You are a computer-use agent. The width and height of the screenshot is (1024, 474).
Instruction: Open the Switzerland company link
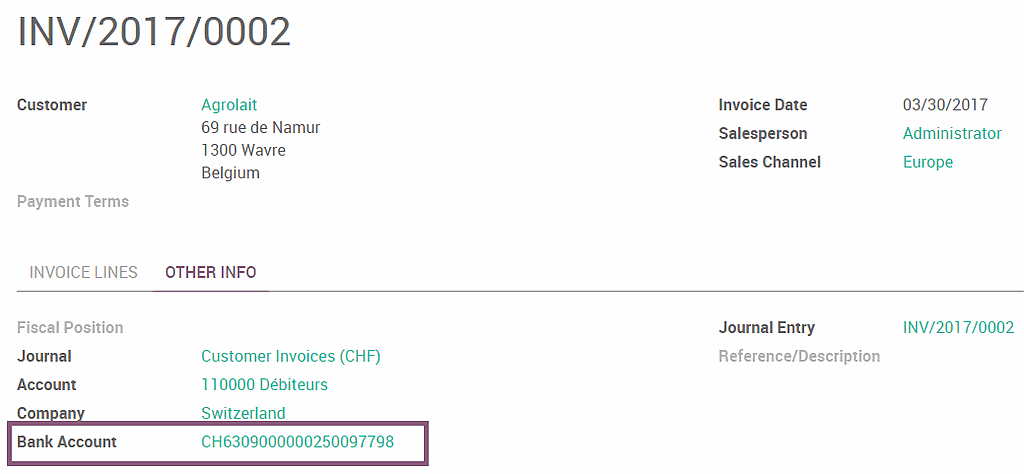(x=243, y=413)
